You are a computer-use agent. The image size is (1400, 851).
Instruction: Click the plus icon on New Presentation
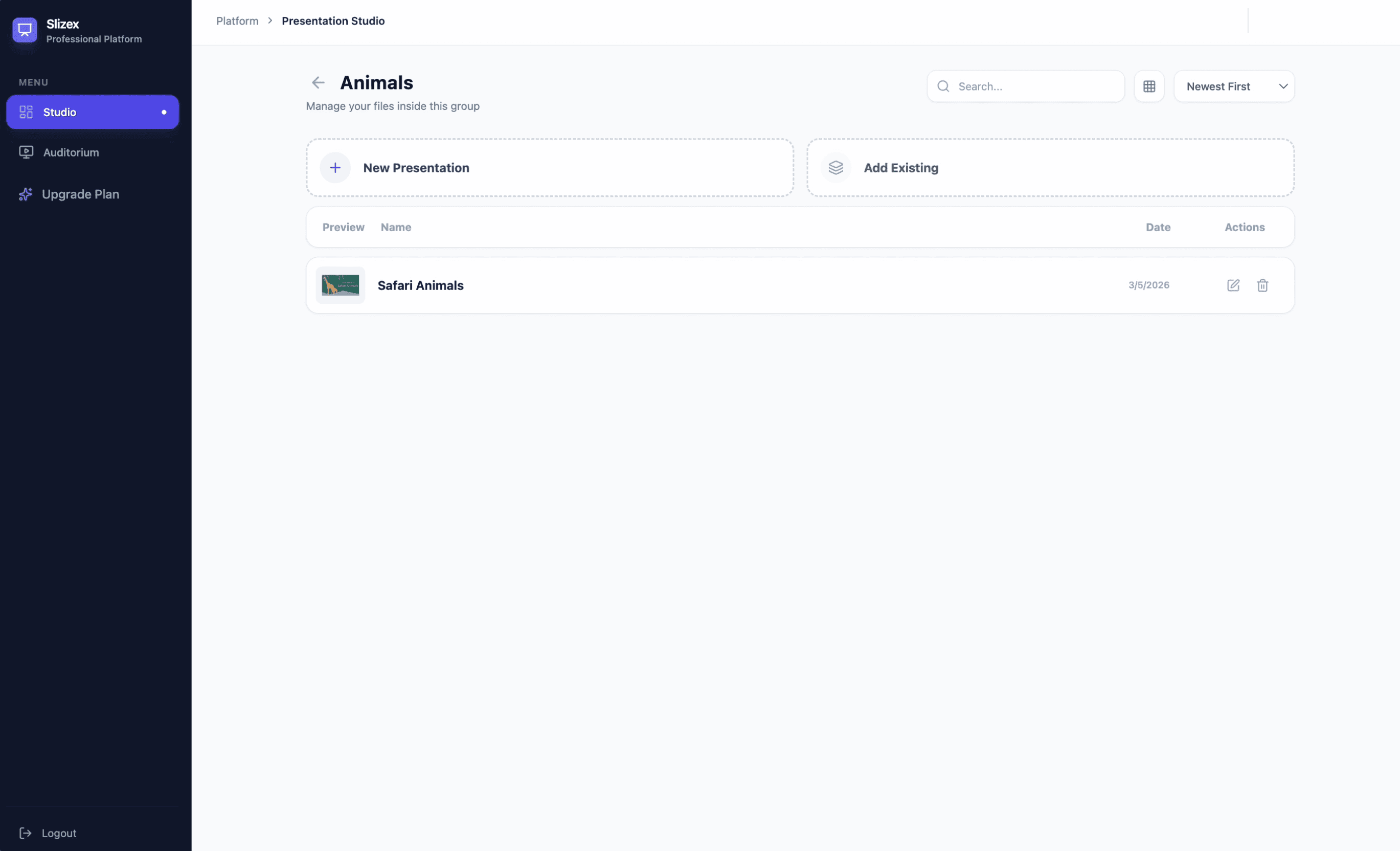coord(335,167)
